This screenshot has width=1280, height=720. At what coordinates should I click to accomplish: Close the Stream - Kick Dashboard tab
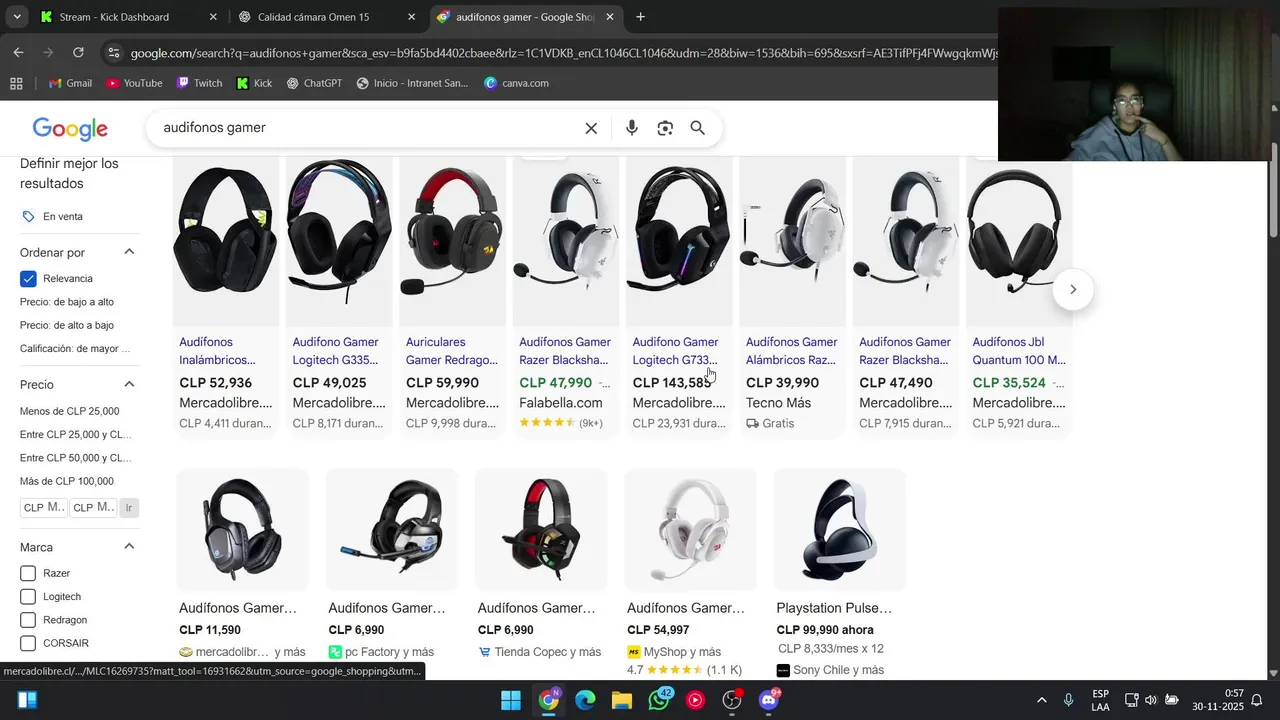click(213, 17)
